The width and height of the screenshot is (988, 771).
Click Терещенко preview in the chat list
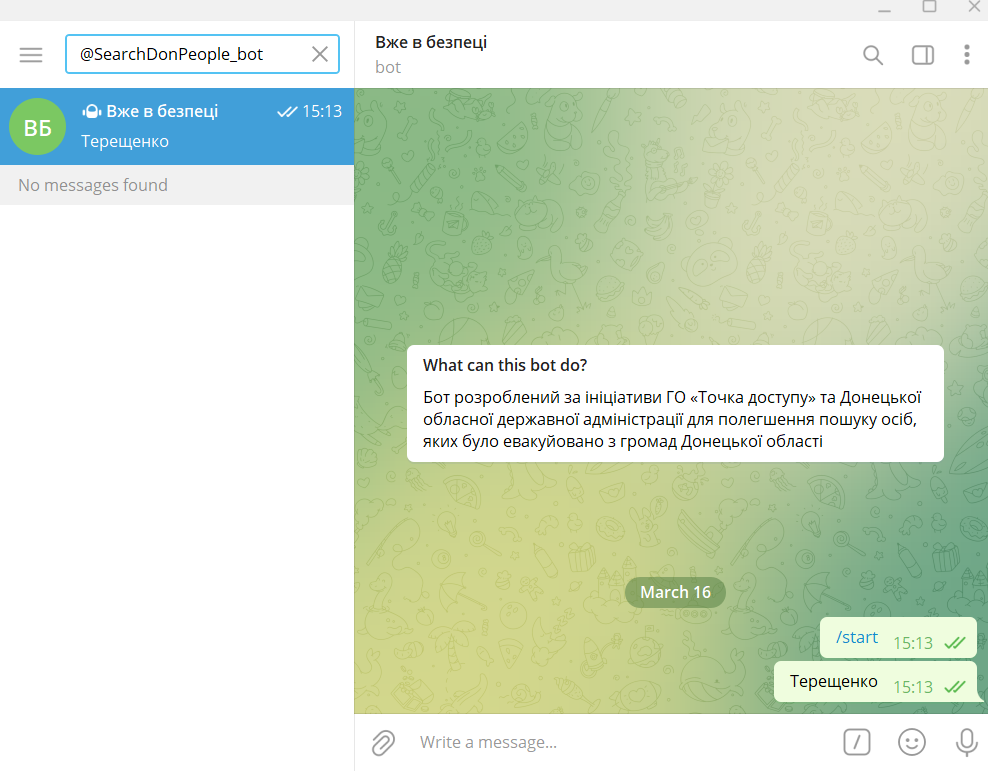(x=125, y=141)
